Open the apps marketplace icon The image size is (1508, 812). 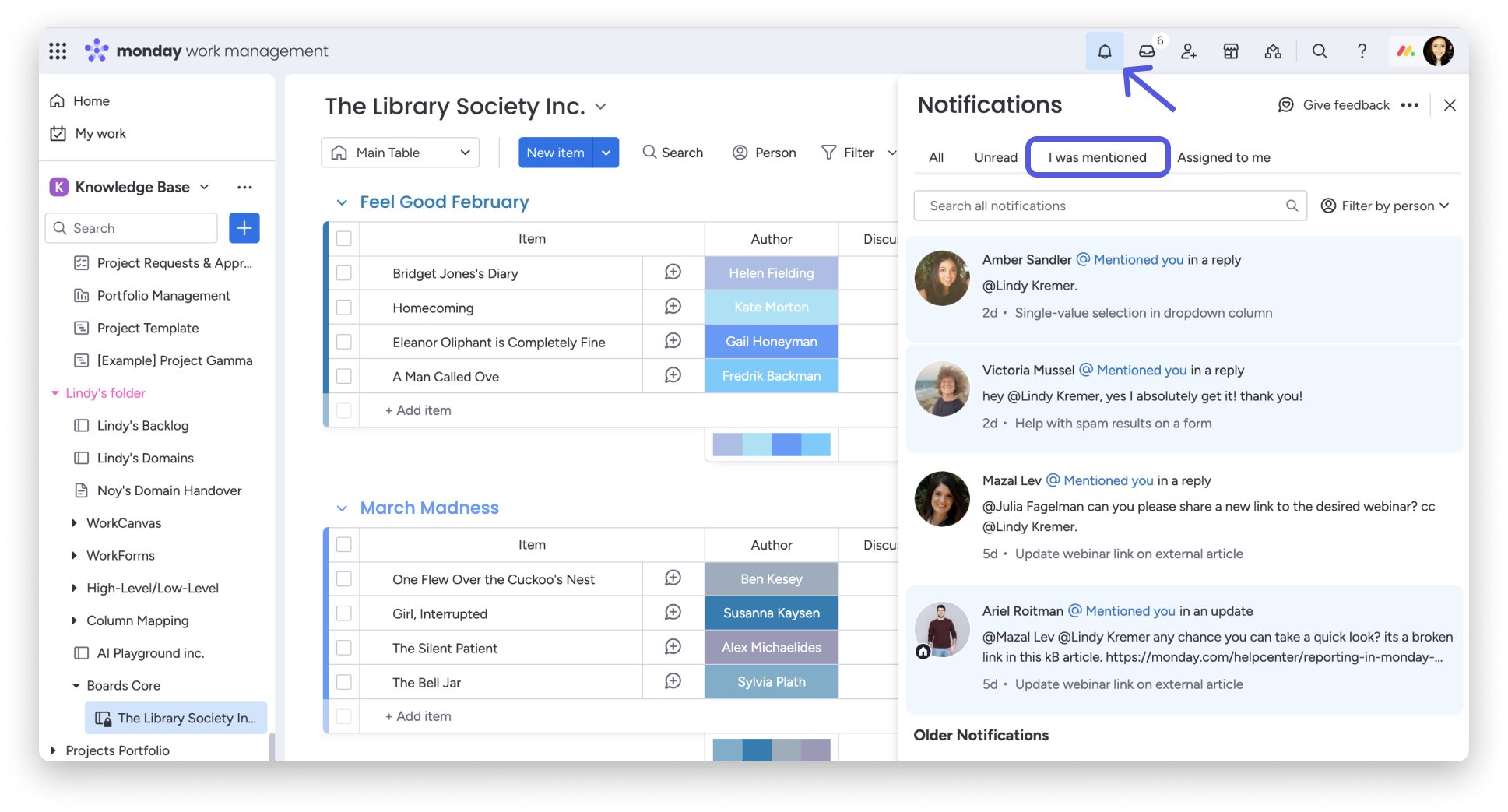click(x=1231, y=51)
